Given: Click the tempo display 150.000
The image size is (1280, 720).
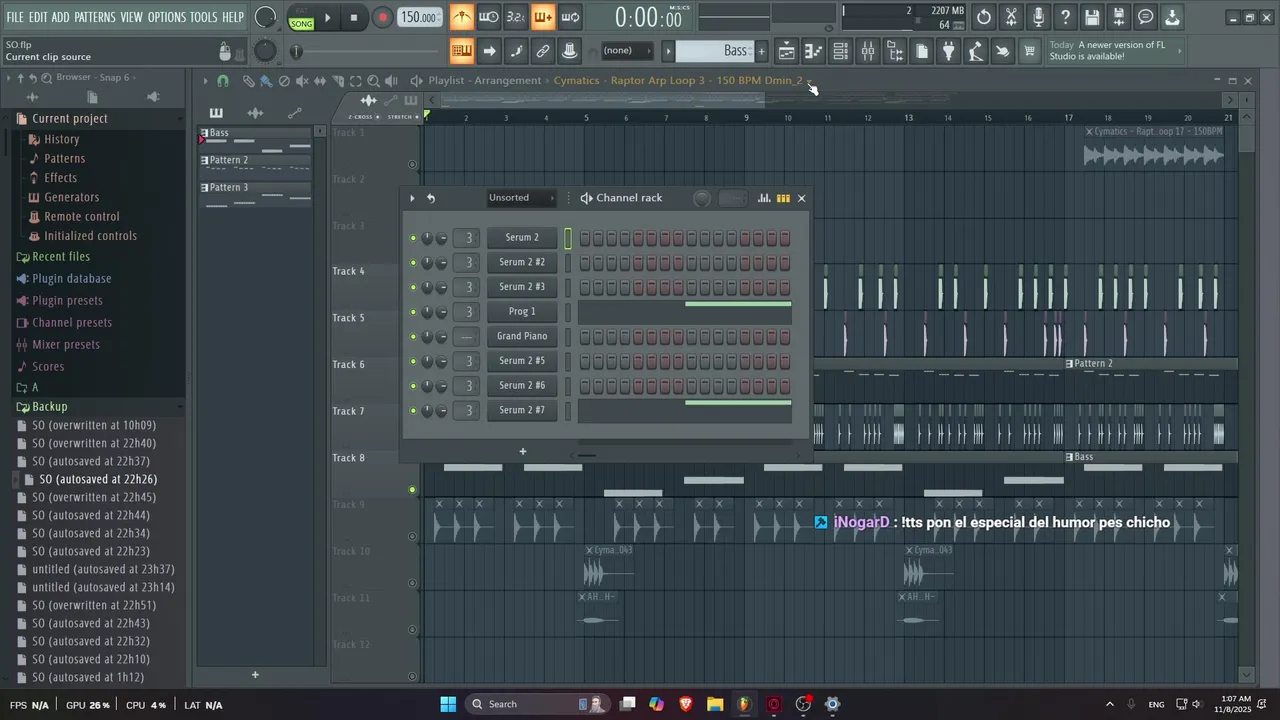Looking at the screenshot, I should point(420,17).
